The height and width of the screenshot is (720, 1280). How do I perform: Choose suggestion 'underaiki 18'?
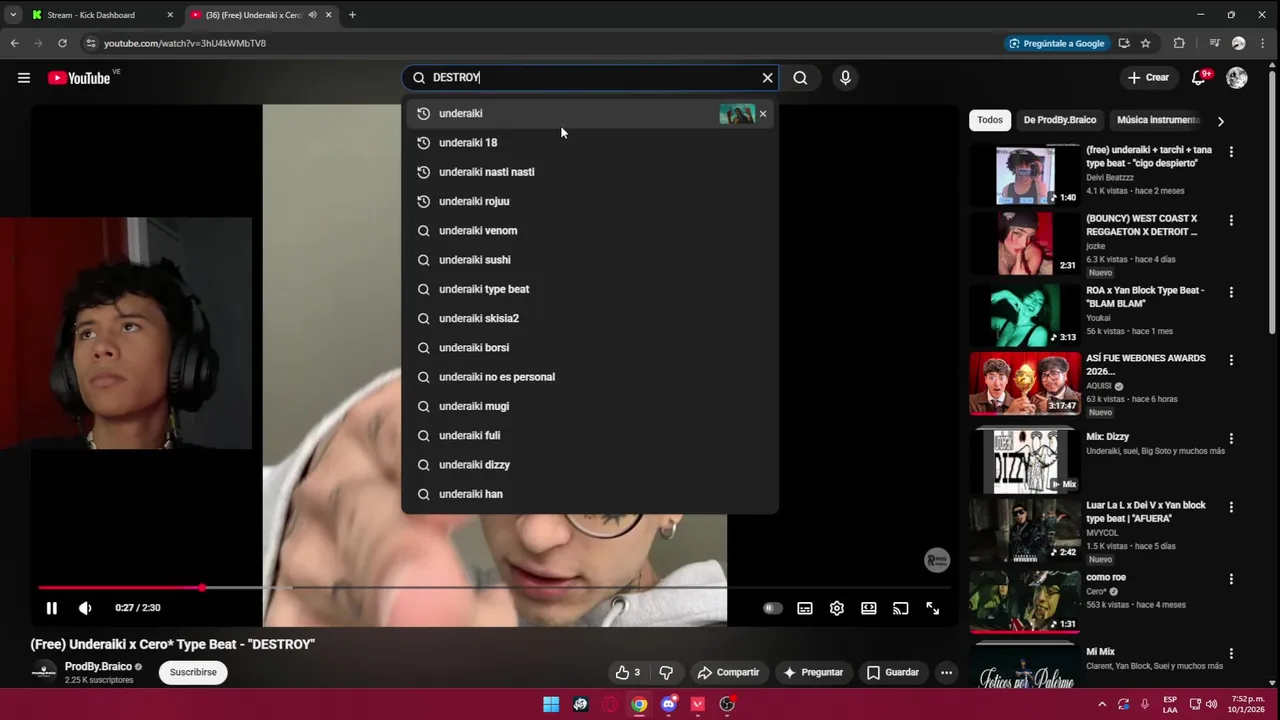coord(590,143)
